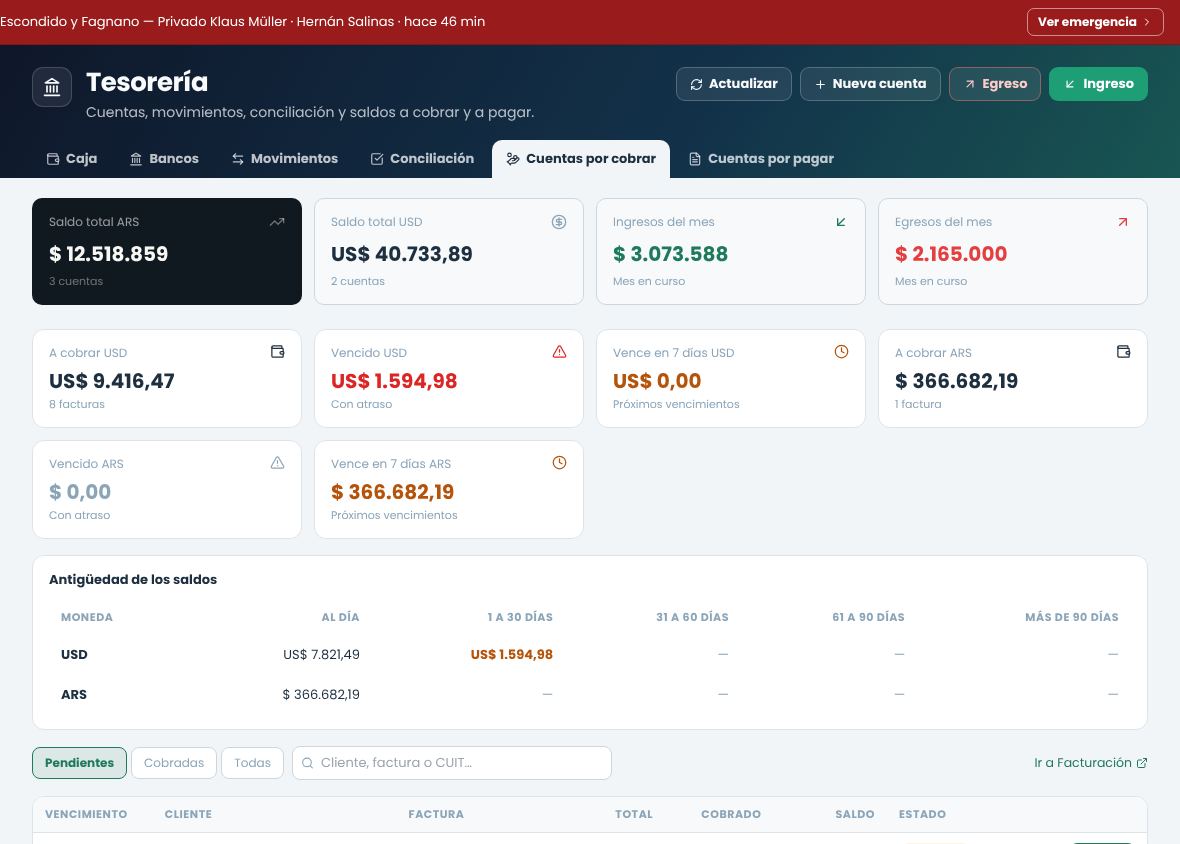
Task: Click the 1 A 30 DÍAS column heading
Action: (x=520, y=617)
